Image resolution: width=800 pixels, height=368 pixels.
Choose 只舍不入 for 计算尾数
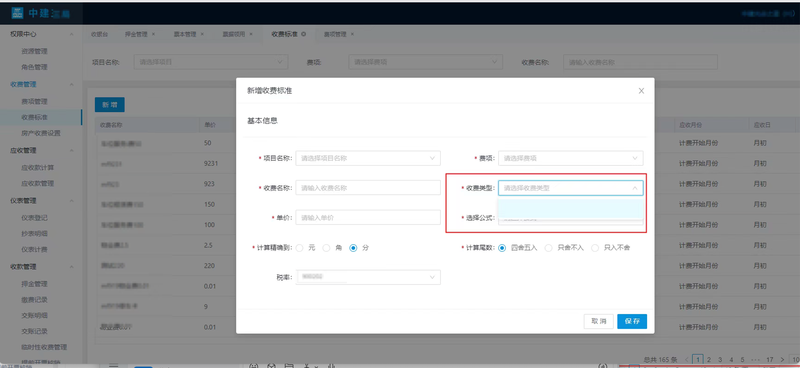click(x=549, y=248)
